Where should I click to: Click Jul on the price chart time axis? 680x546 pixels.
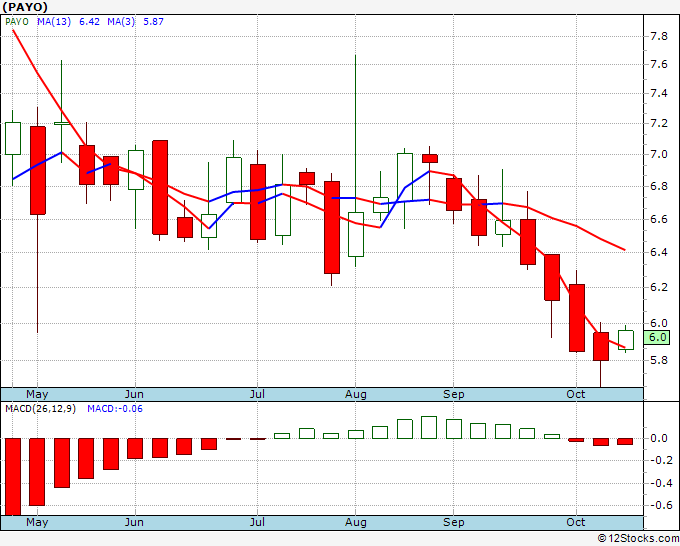(x=257, y=394)
